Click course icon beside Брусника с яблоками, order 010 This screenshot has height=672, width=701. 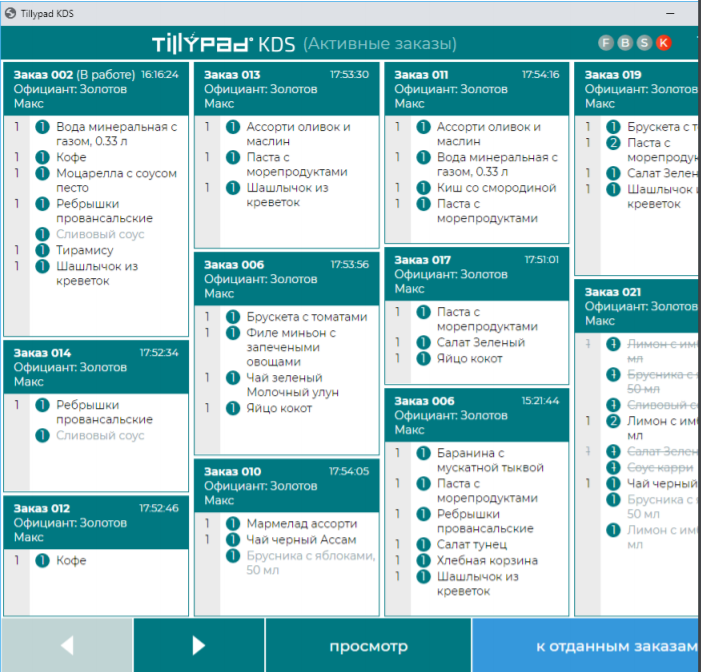(233, 556)
